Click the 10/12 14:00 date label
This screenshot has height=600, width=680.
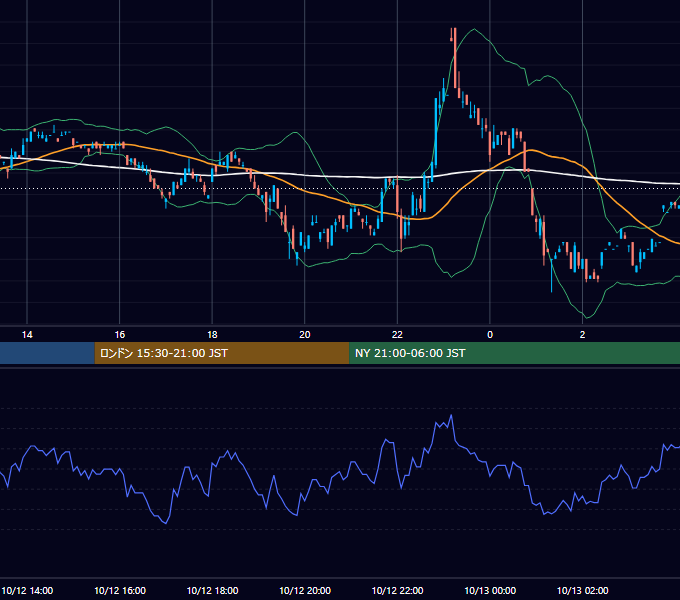27,590
